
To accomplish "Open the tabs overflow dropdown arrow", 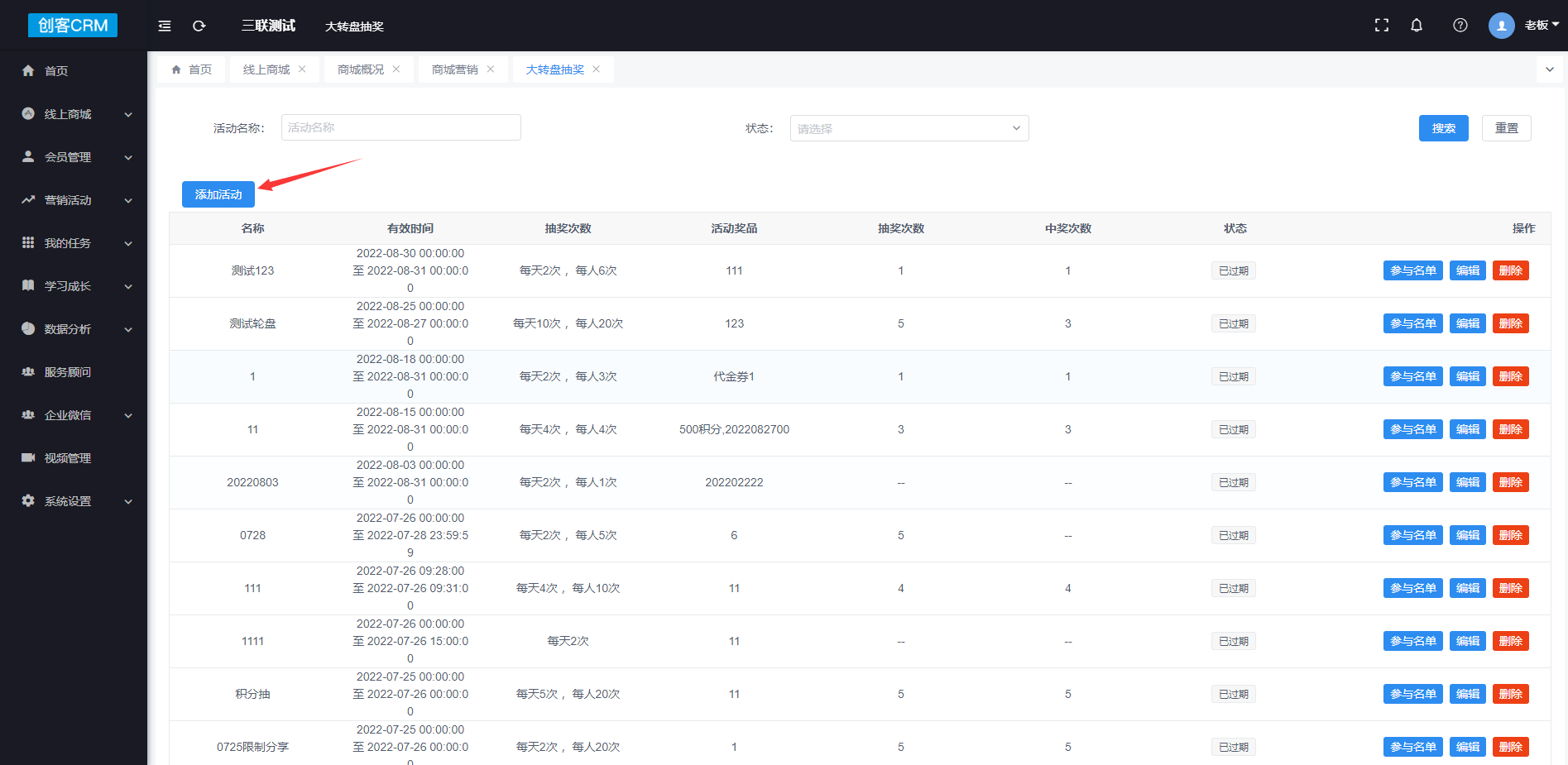I will click(1549, 69).
